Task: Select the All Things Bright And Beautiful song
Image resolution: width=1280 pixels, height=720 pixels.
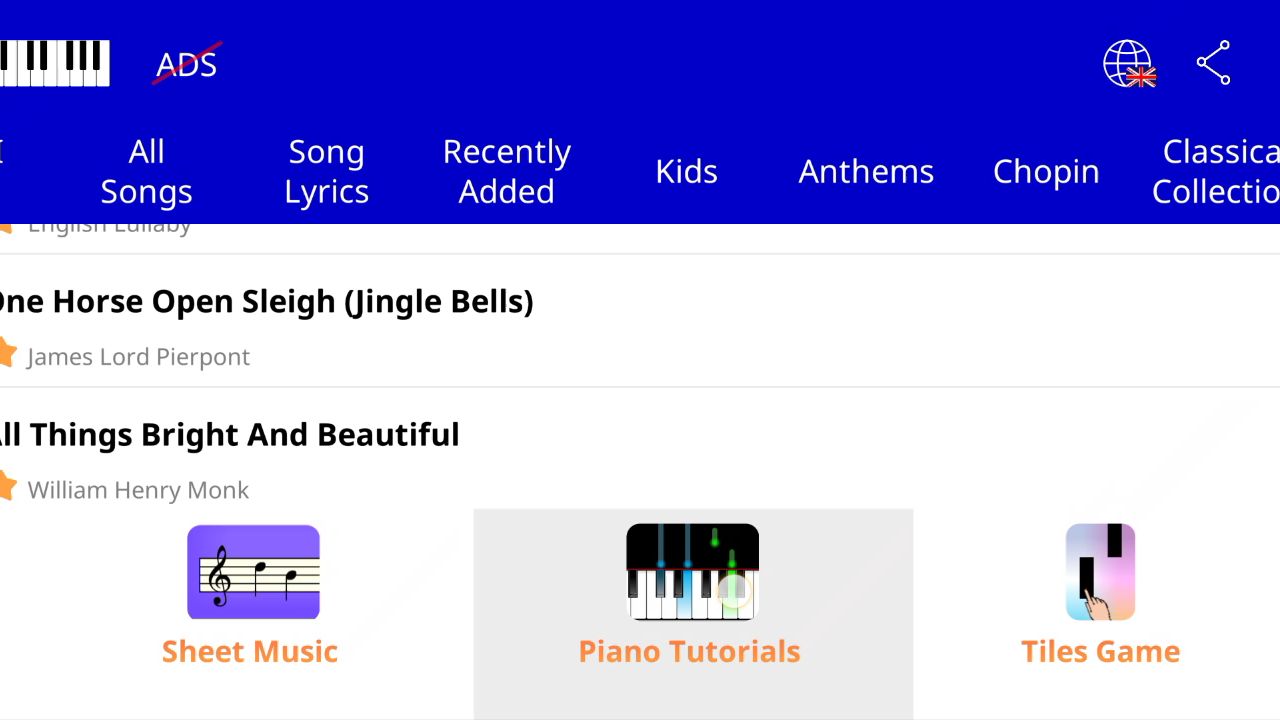Action: click(x=228, y=435)
